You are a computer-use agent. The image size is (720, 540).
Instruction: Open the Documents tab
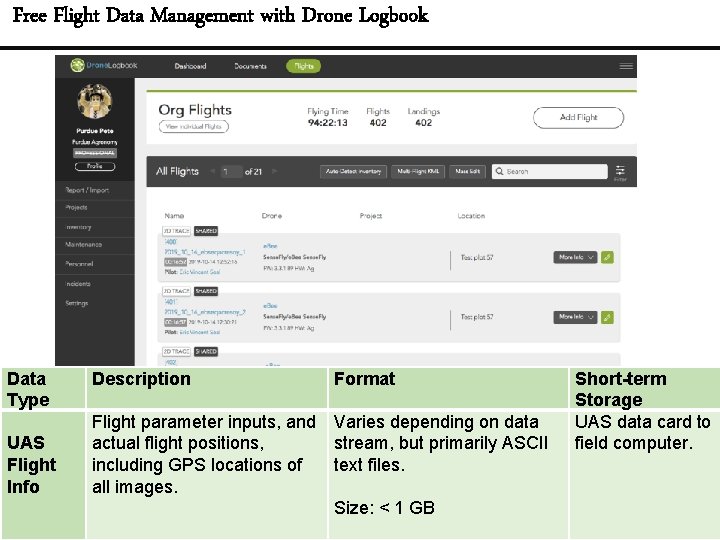250,66
